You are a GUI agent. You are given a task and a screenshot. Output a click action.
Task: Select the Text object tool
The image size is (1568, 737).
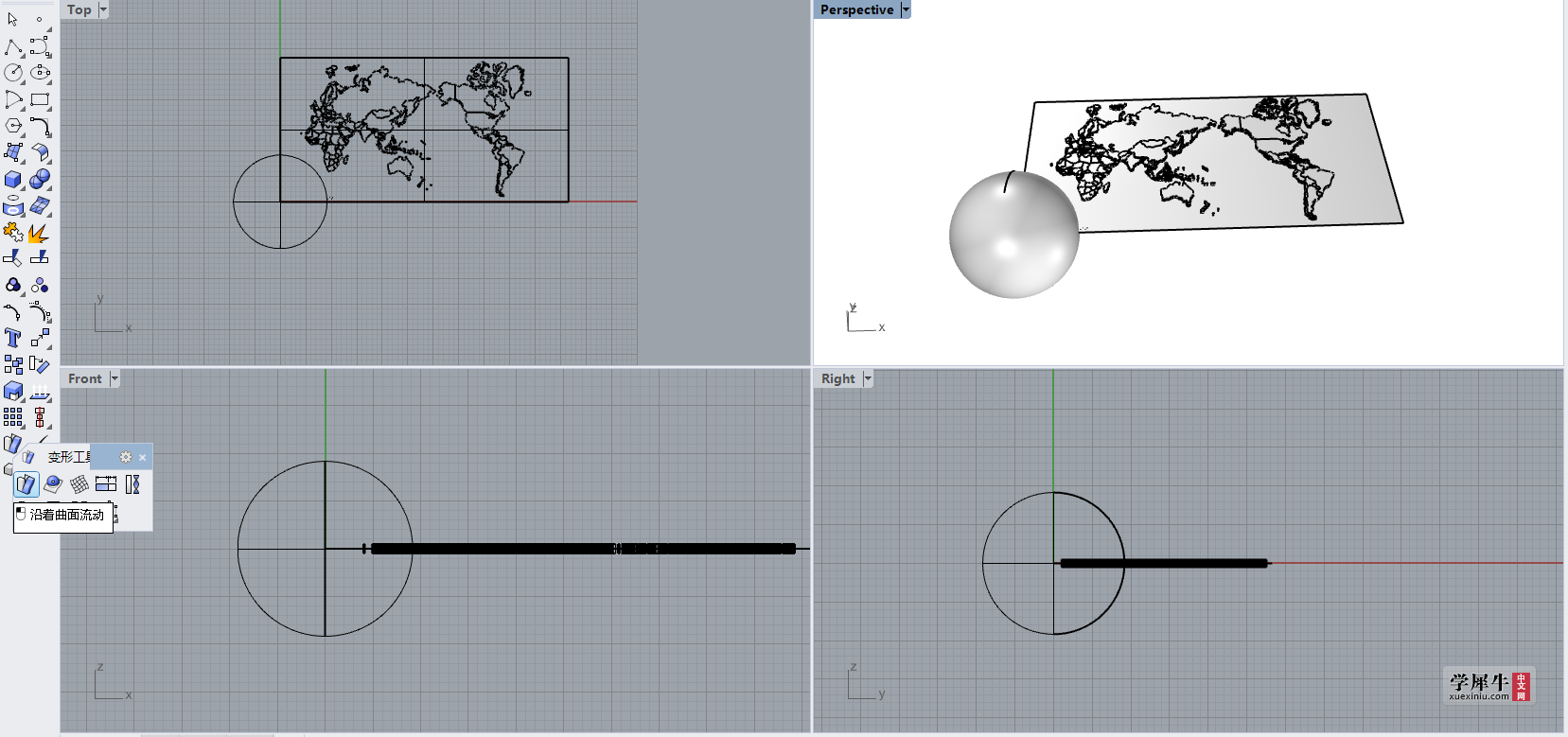(x=12, y=338)
